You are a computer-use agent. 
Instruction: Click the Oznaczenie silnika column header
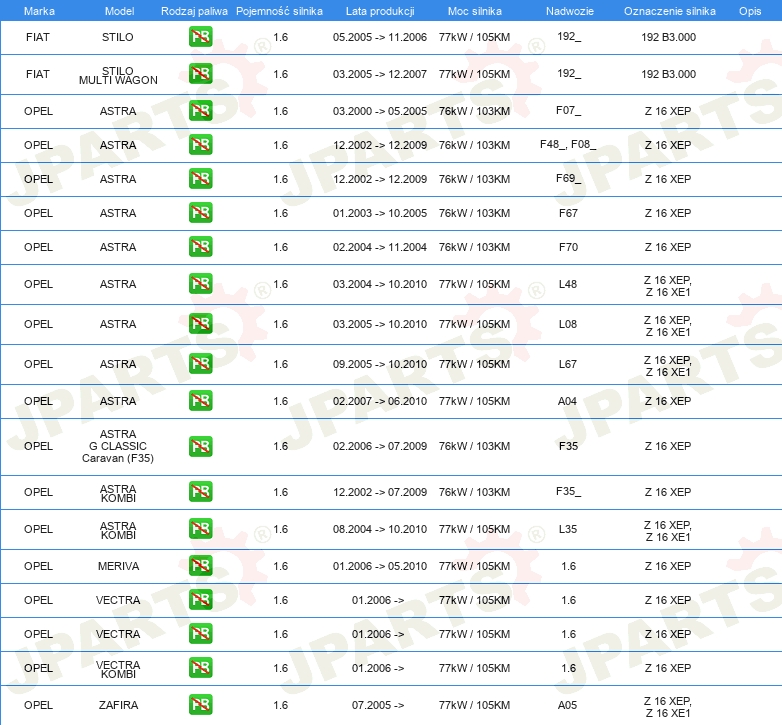pyautogui.click(x=669, y=10)
